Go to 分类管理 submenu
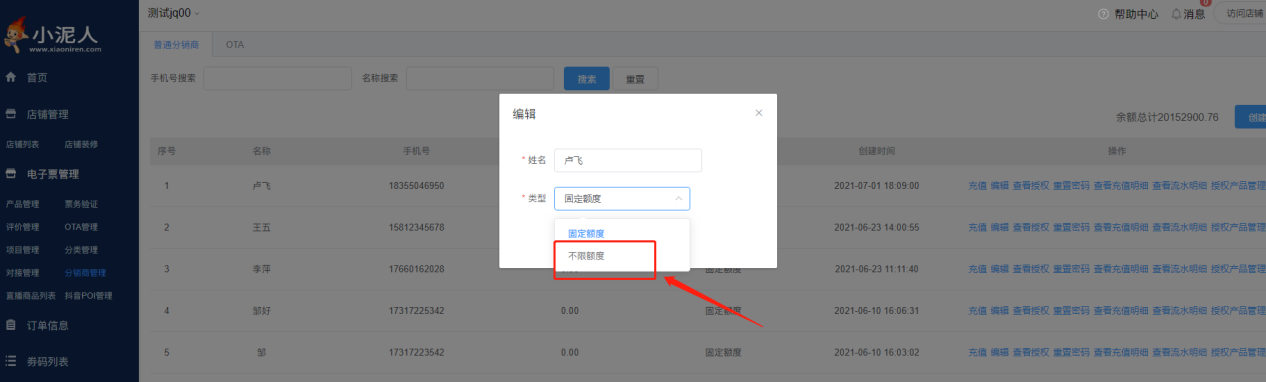The width and height of the screenshot is (1266, 382). pyautogui.click(x=81, y=250)
